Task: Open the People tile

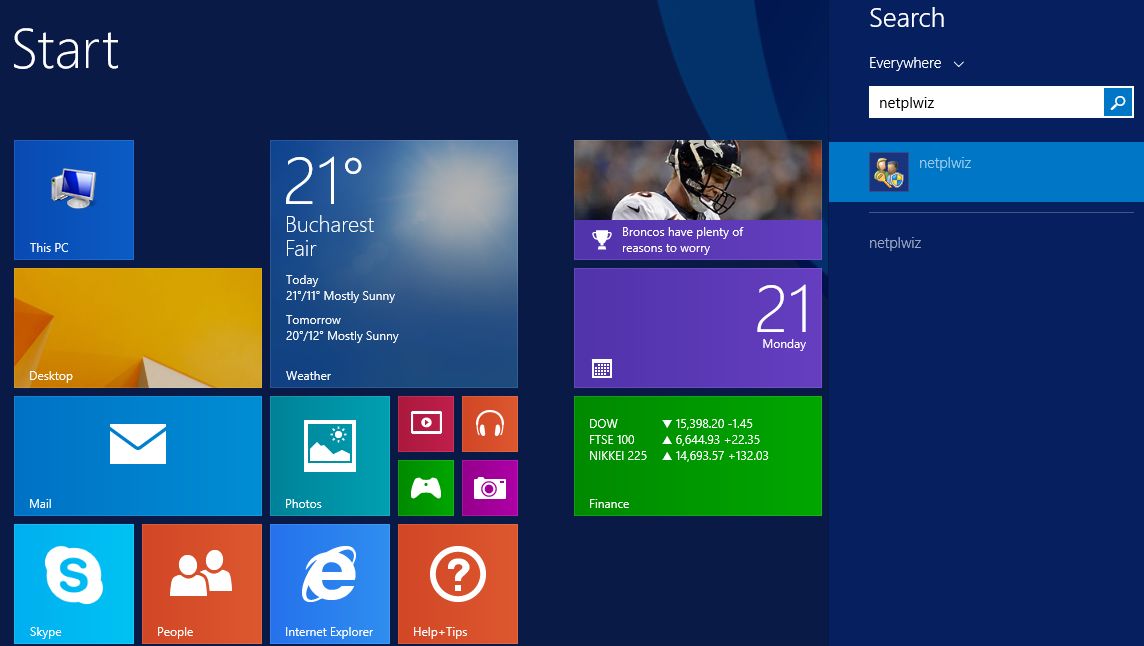Action: pos(201,584)
